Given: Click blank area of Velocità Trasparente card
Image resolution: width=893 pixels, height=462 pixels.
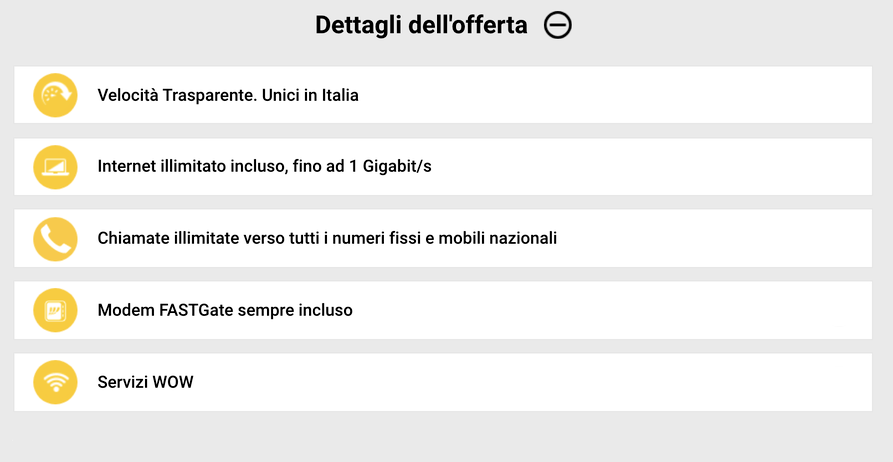Looking at the screenshot, I should (x=650, y=95).
